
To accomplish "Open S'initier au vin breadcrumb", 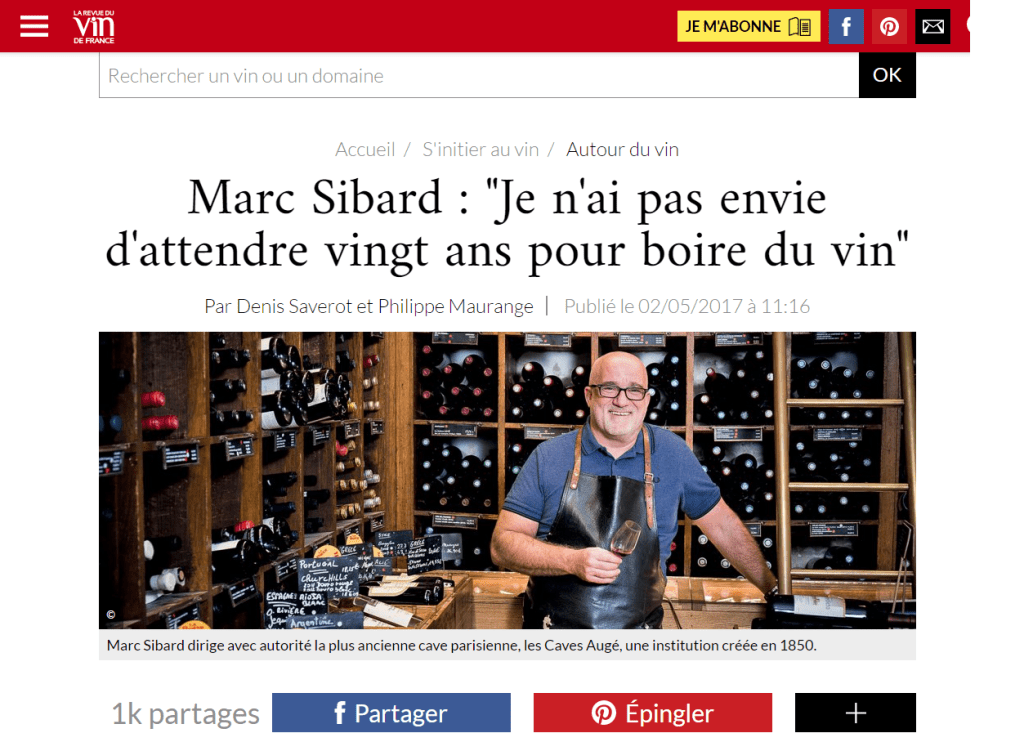I will point(480,150).
